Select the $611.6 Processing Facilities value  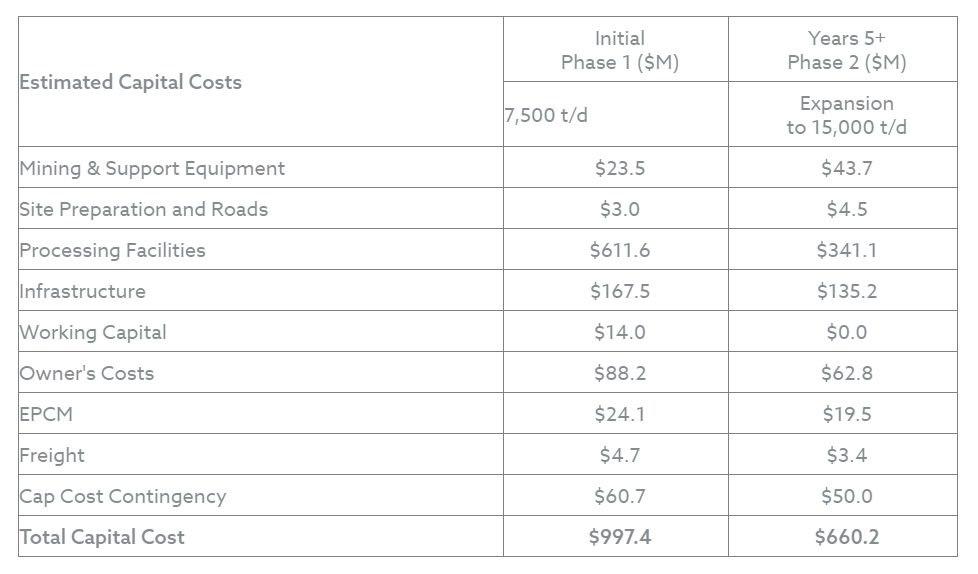click(619, 250)
